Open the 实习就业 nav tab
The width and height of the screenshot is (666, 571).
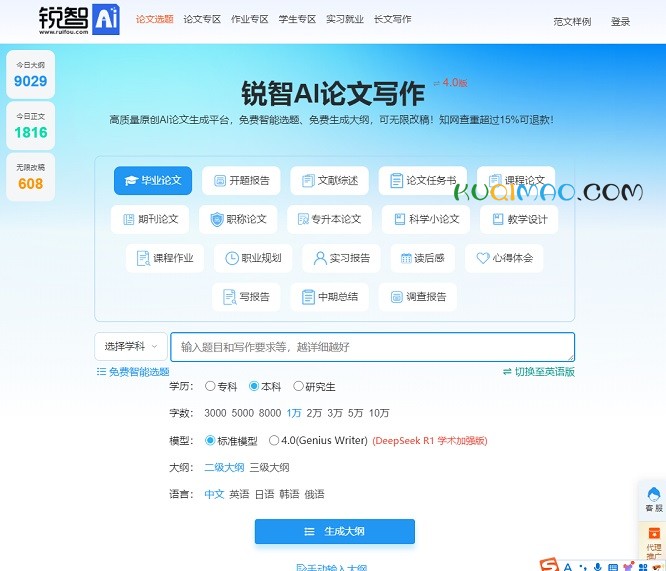tap(345, 19)
